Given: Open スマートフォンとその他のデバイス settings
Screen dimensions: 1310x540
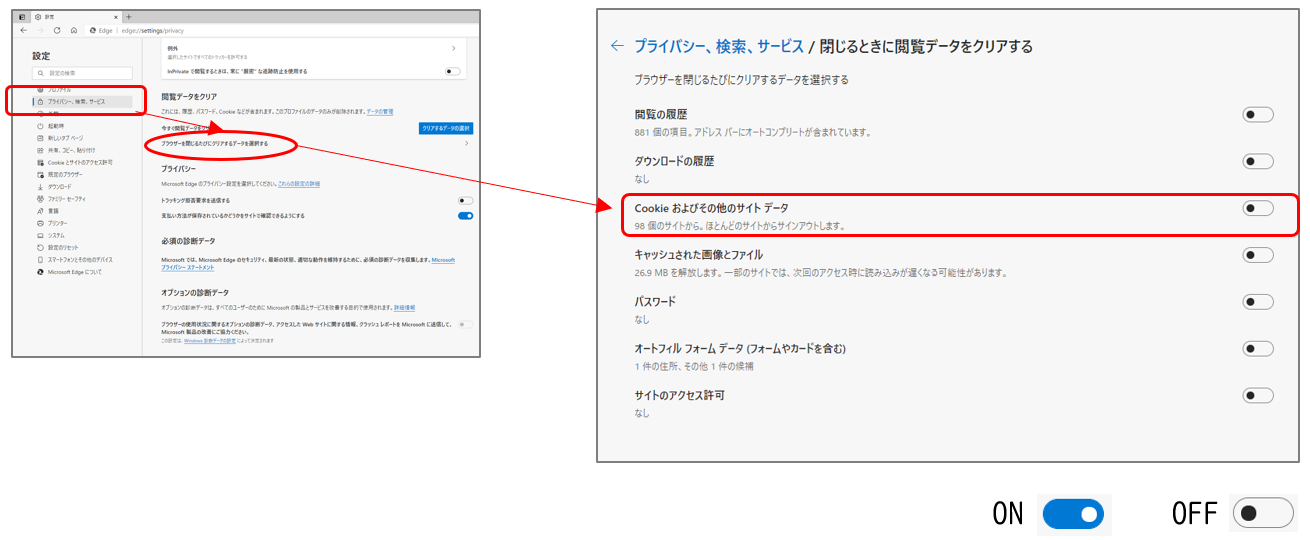Looking at the screenshot, I should [75, 259].
